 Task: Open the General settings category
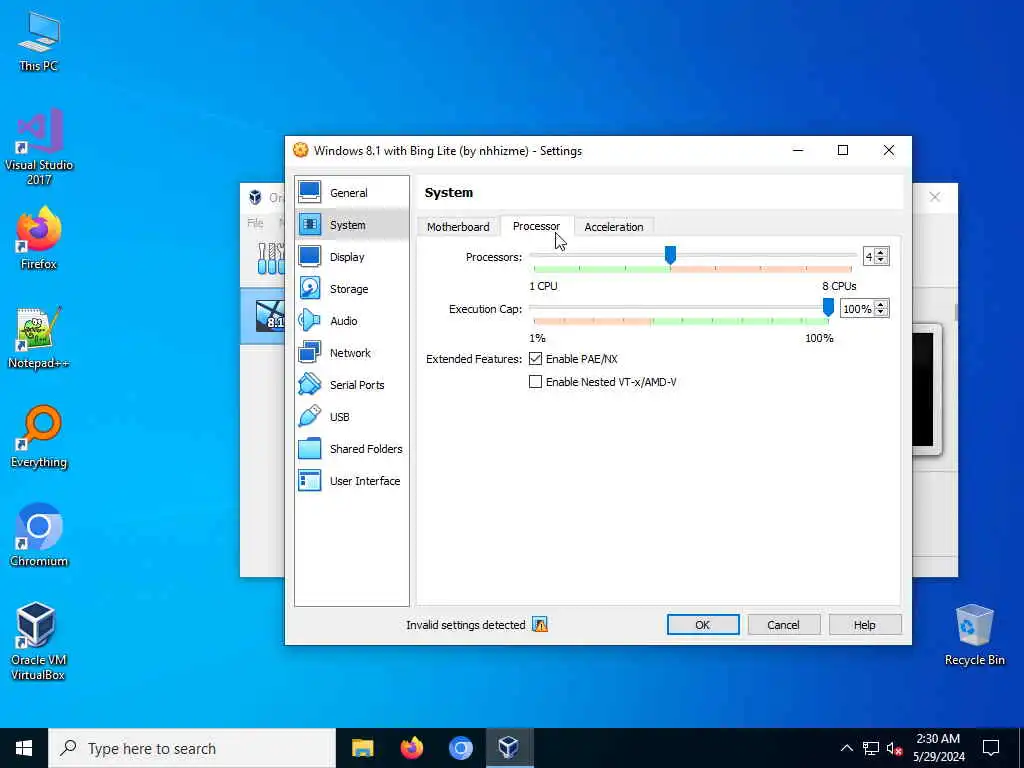coord(351,193)
